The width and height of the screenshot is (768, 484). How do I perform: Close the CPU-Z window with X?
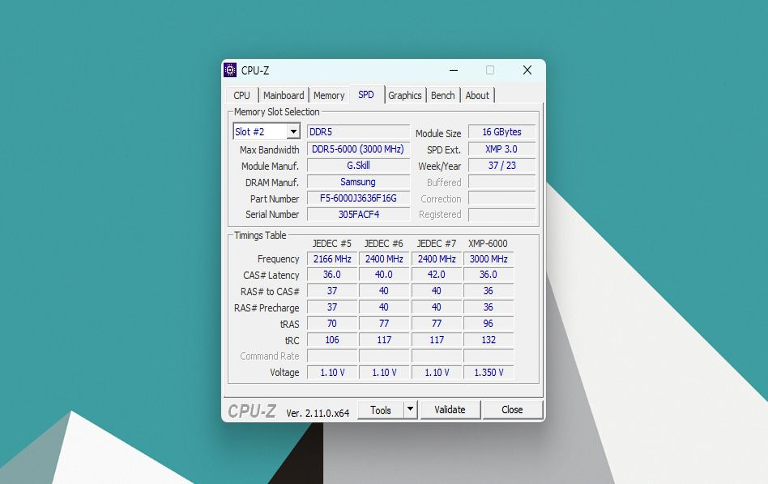point(527,70)
